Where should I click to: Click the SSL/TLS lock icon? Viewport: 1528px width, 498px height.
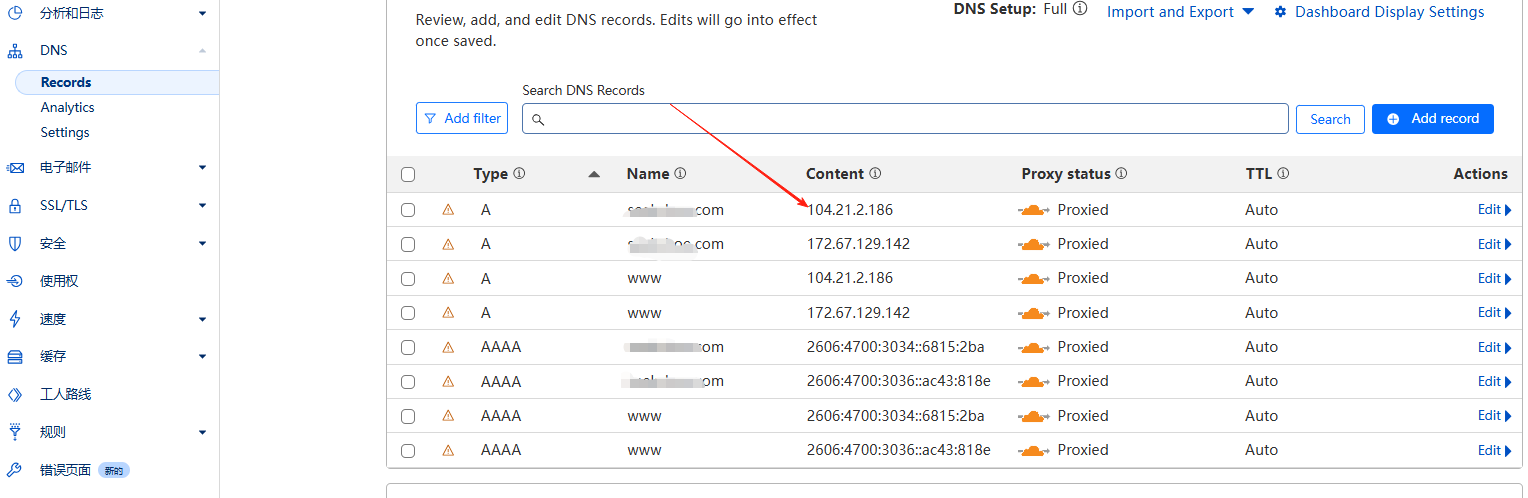[x=15, y=206]
